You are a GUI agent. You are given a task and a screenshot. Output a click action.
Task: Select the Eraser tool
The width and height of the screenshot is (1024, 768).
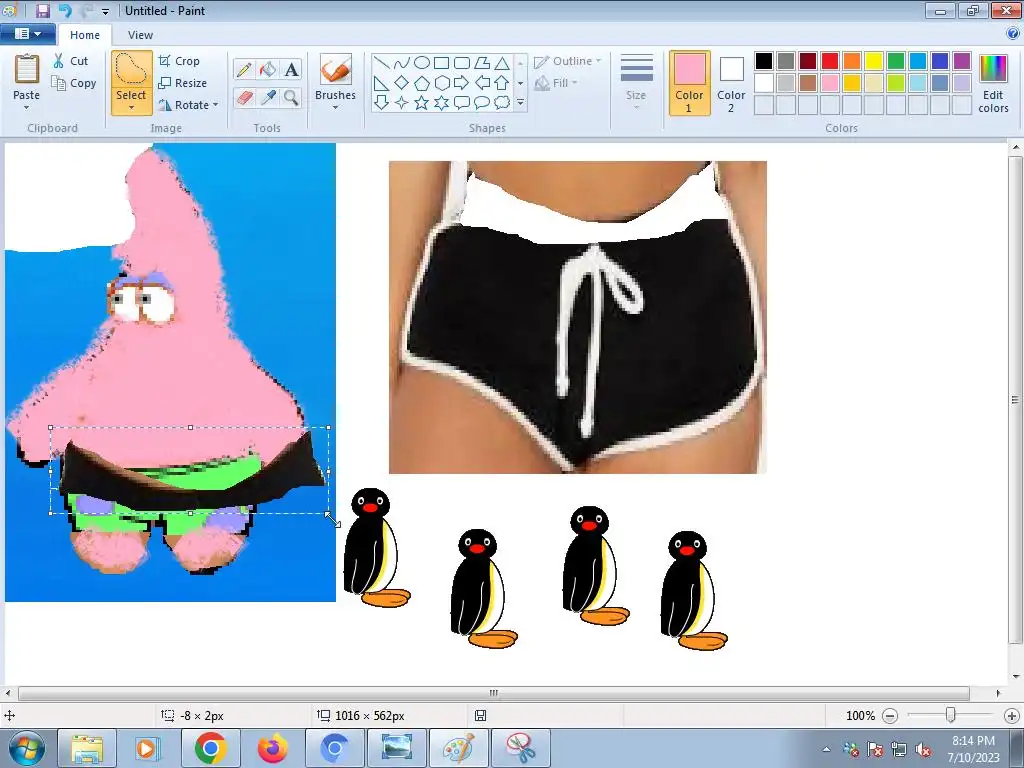pyautogui.click(x=244, y=98)
